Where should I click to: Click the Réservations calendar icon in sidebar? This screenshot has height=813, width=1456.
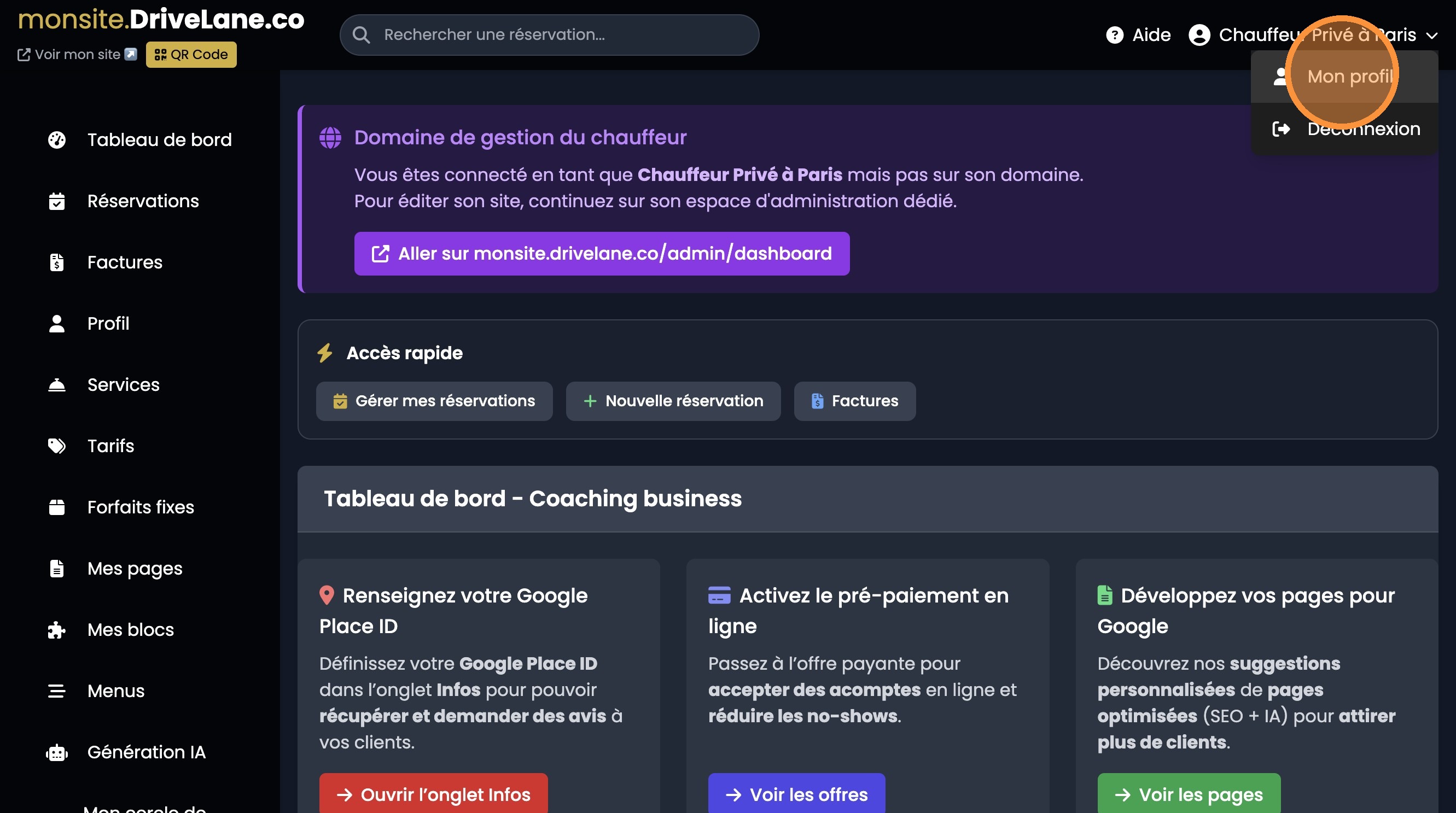56,201
